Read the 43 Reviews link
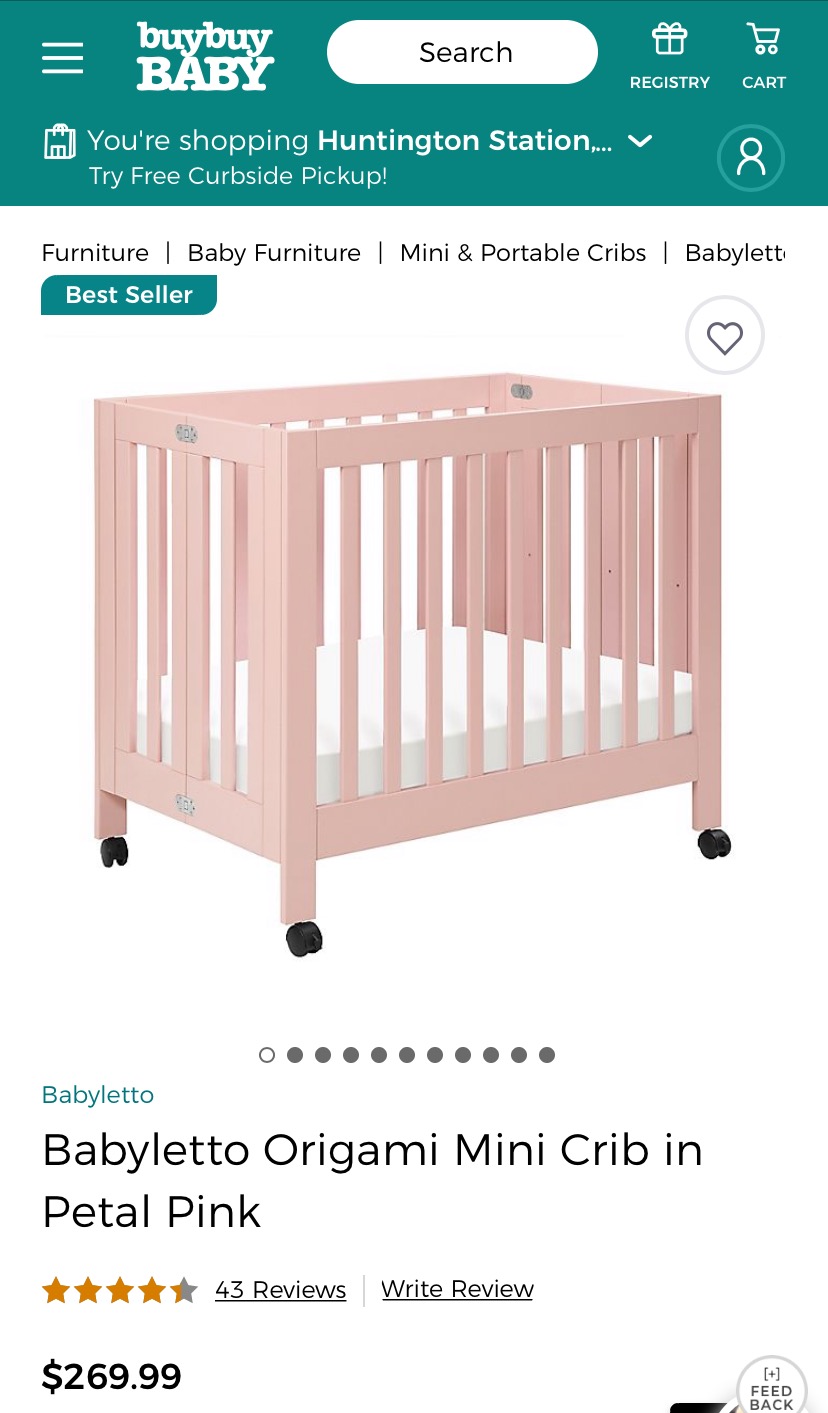This screenshot has width=828, height=1413. click(x=281, y=1290)
